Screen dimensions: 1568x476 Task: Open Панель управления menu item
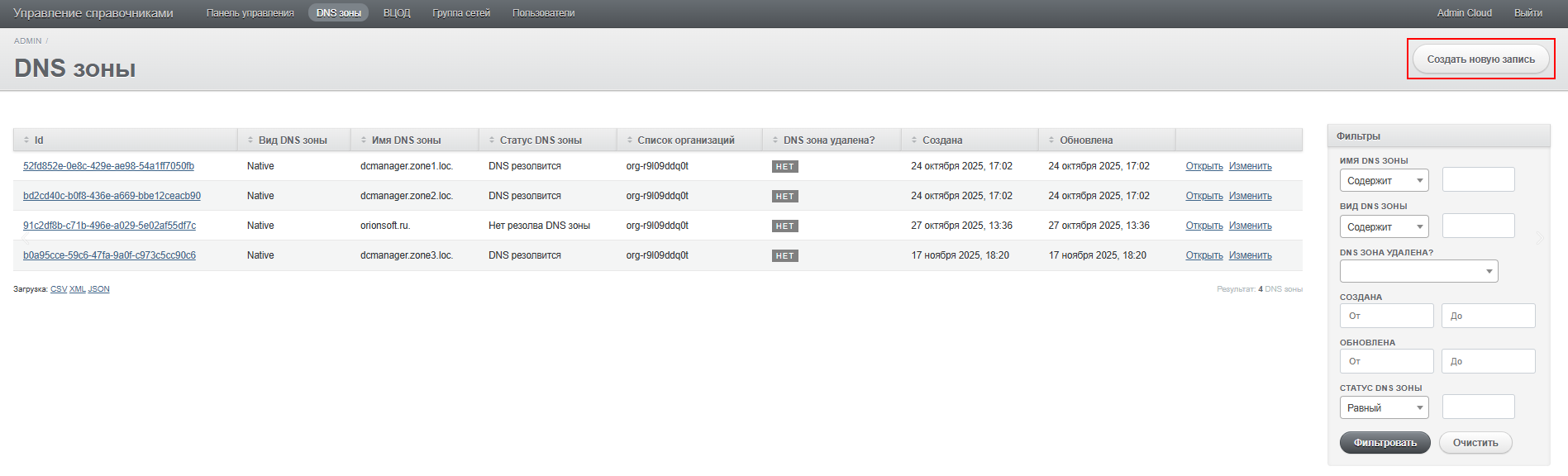250,13
